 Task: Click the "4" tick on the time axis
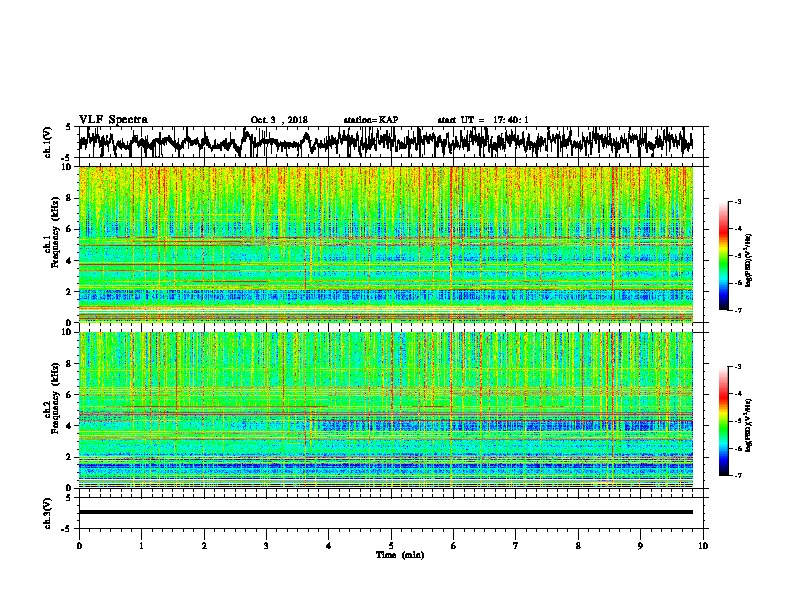(x=329, y=546)
